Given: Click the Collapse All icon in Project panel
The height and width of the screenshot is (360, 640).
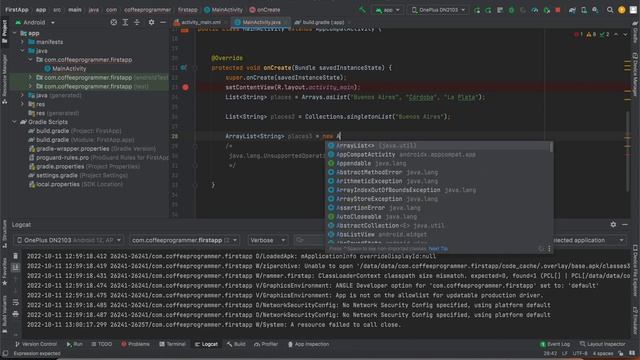Looking at the screenshot, I should click(x=137, y=22).
